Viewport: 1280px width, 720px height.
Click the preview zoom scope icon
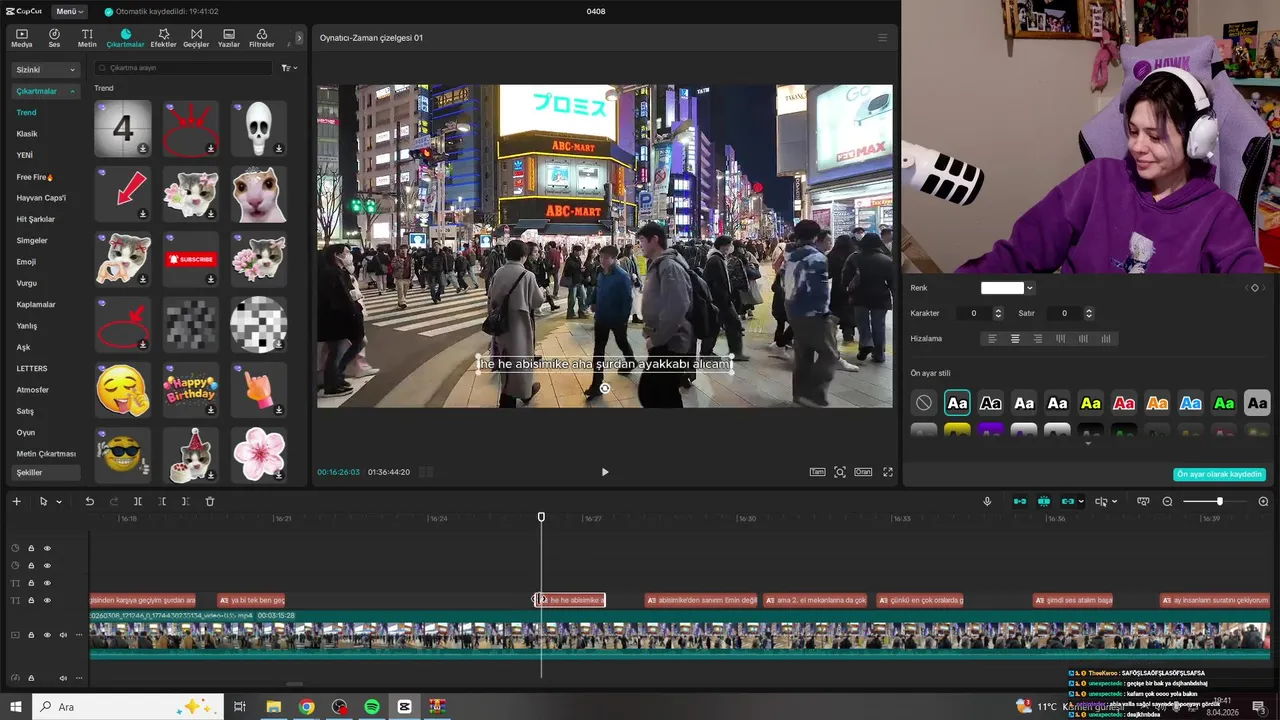tap(840, 472)
